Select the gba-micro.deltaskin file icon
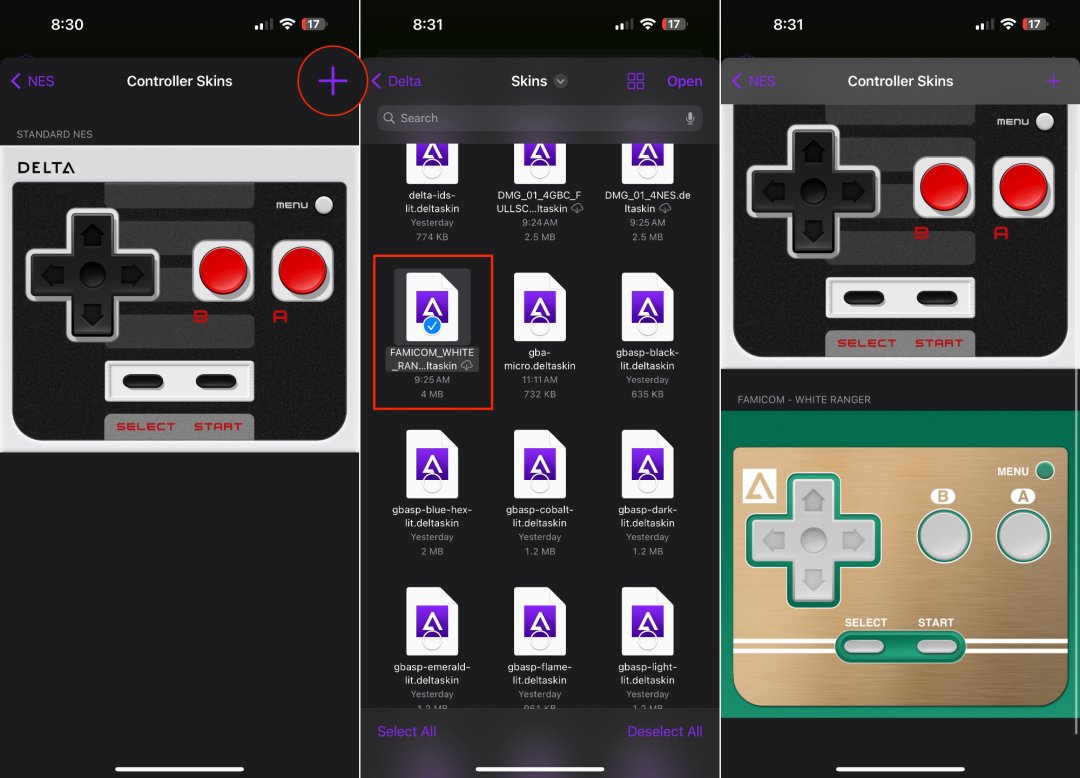The height and width of the screenshot is (778, 1080). [539, 305]
